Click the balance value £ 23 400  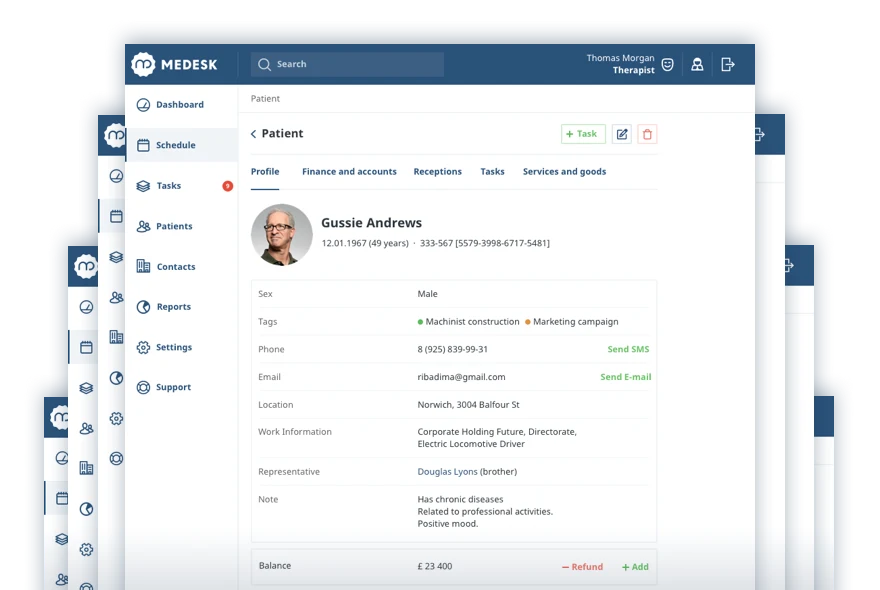(x=435, y=566)
